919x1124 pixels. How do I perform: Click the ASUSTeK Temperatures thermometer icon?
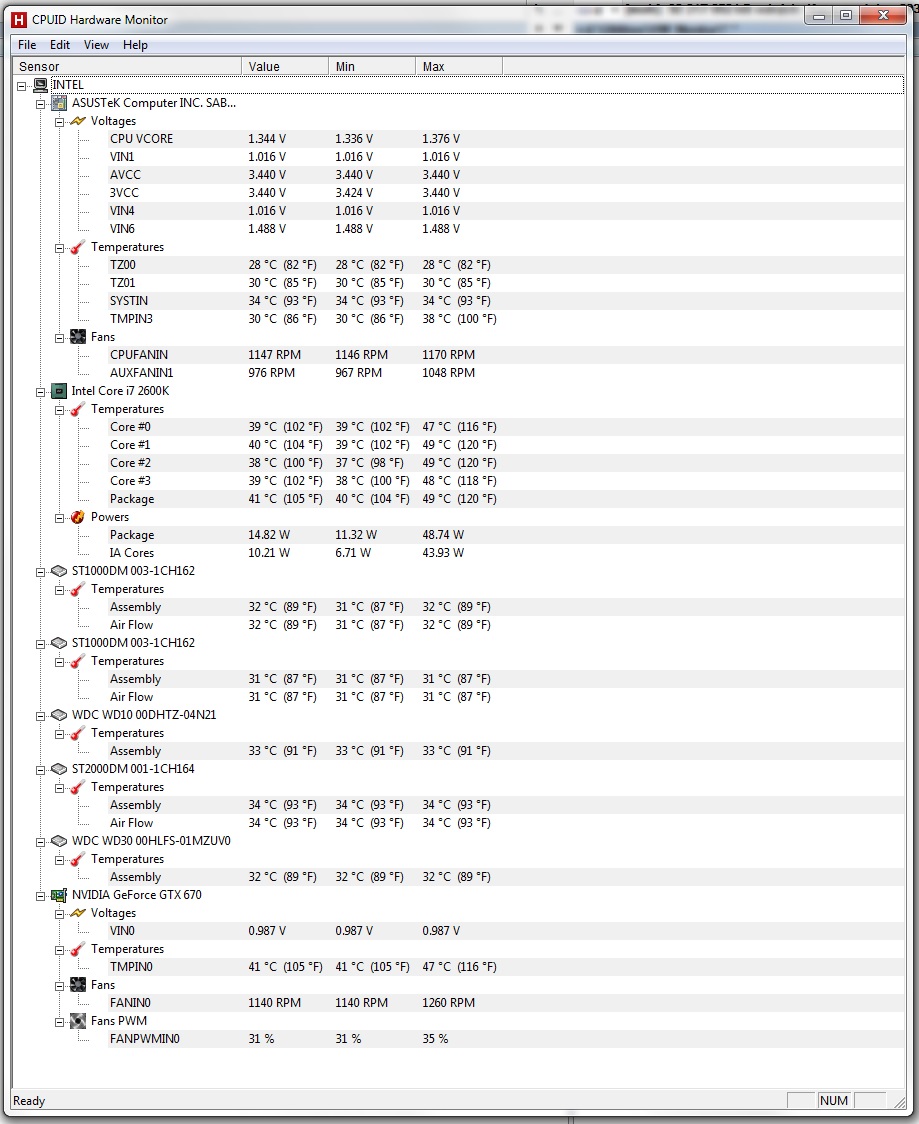point(77,247)
